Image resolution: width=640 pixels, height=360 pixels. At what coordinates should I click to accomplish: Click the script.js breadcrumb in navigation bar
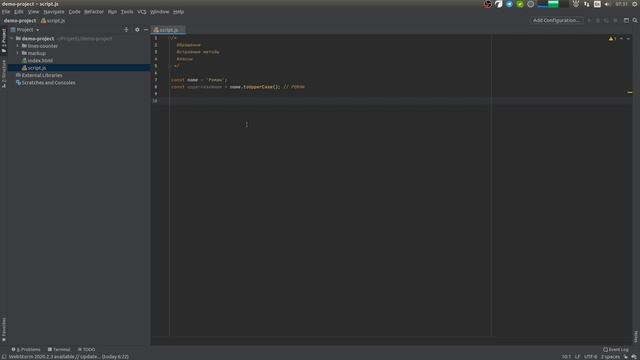point(53,20)
